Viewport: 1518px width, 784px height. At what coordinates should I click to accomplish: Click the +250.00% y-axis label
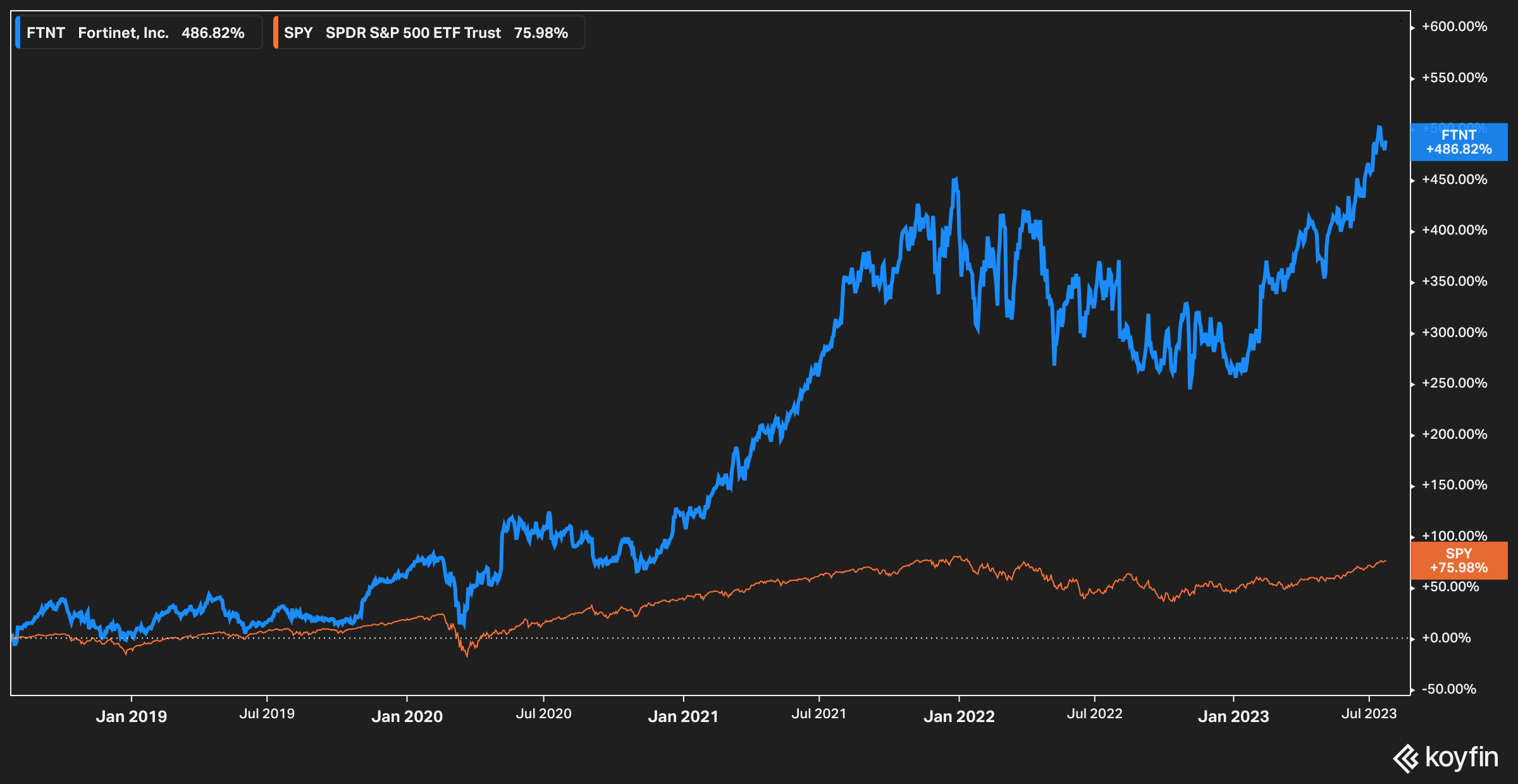point(1455,383)
